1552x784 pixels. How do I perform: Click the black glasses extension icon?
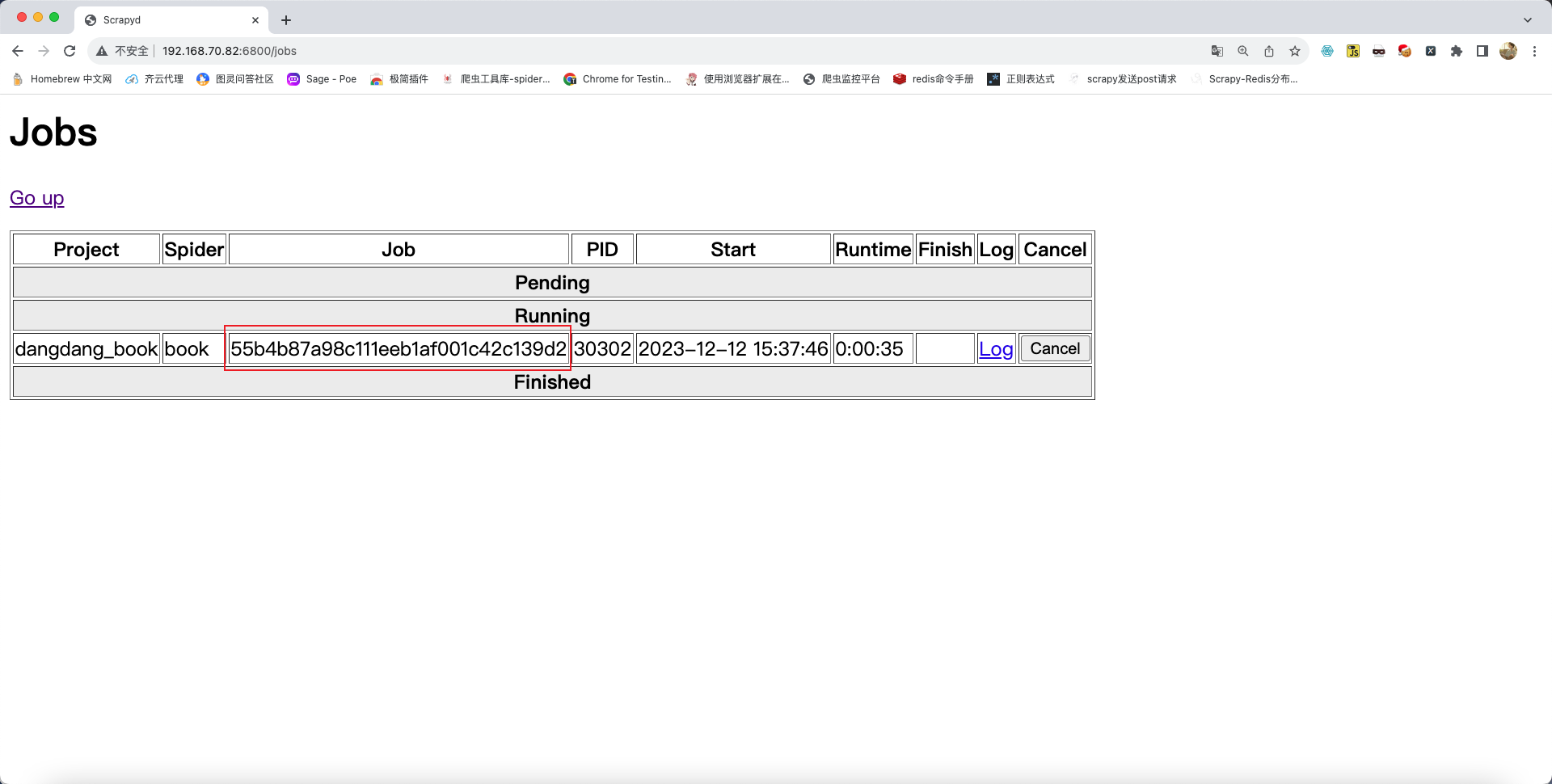(x=1379, y=51)
